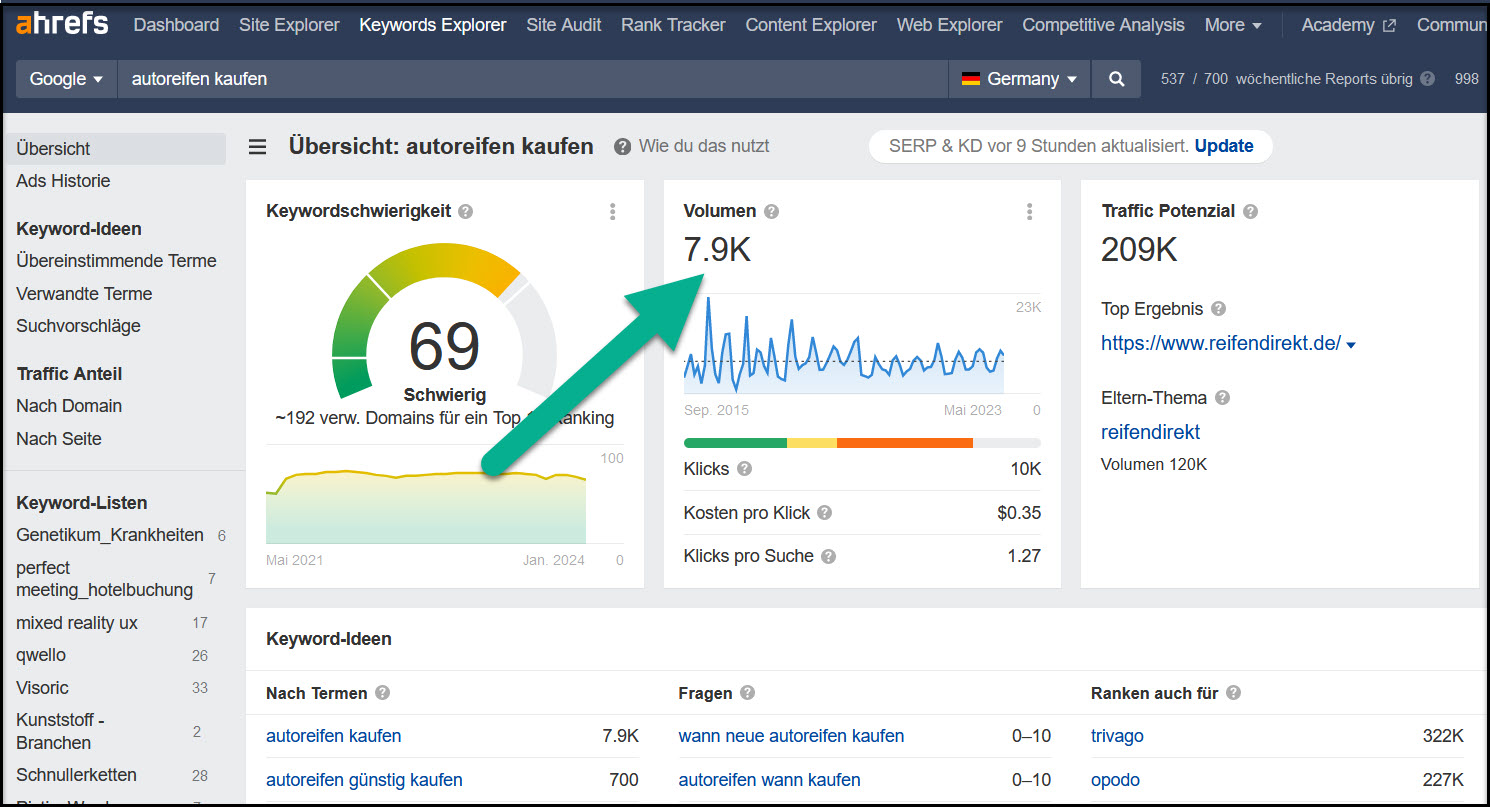Viewport: 1490px width, 807px height.
Task: Open the Schnullerketten keyword list
Action: (x=77, y=775)
